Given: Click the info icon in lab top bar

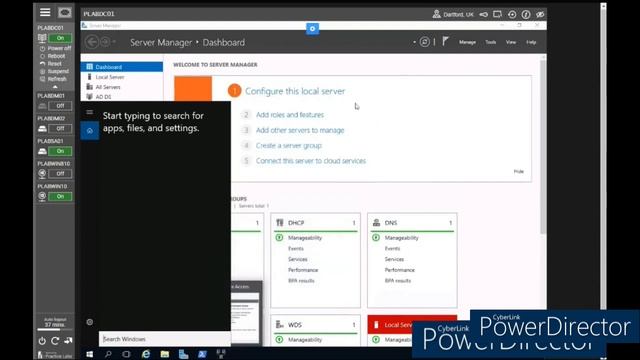Looking at the screenshot, I should coord(526,14).
